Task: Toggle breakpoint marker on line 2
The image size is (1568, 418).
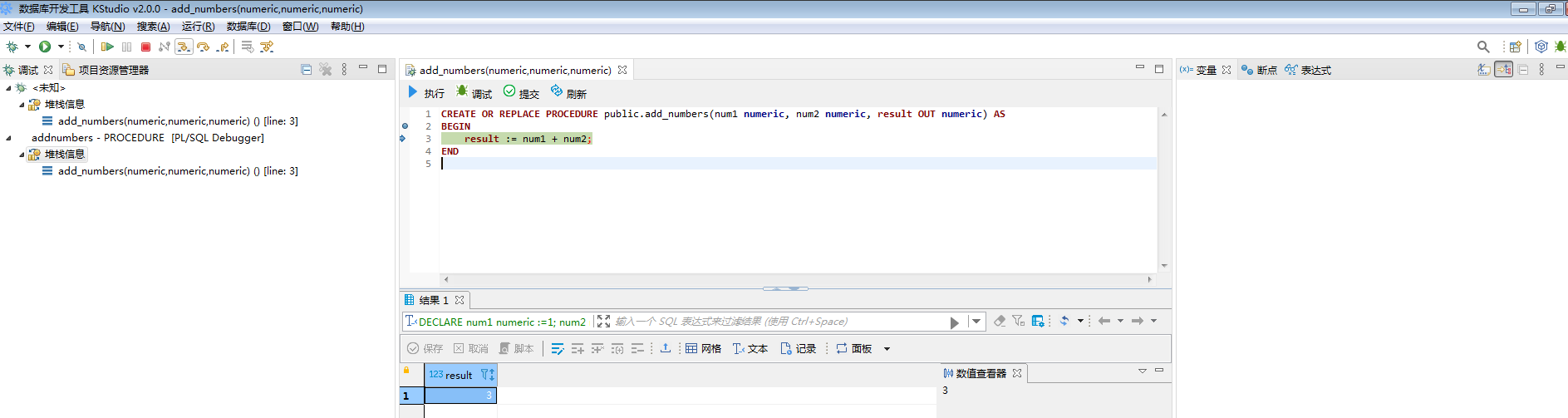Action: [x=406, y=126]
